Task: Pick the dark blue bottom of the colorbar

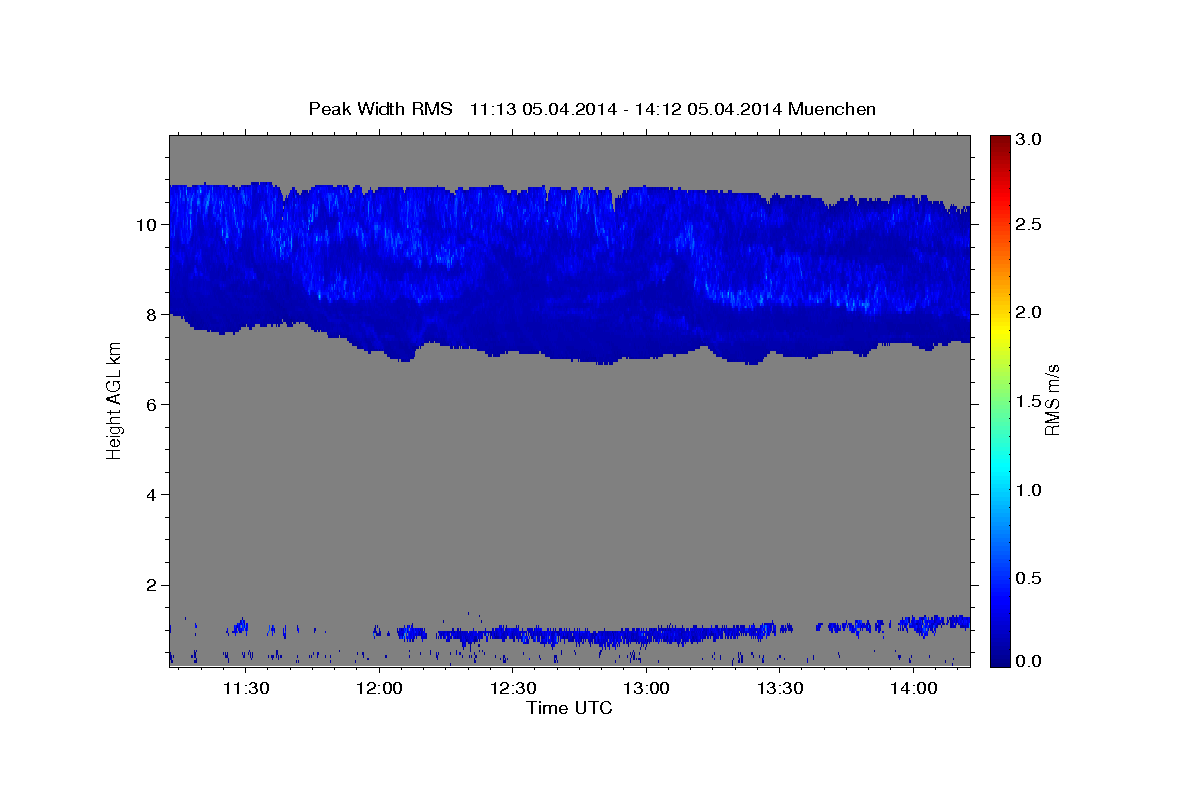Action: (x=999, y=659)
